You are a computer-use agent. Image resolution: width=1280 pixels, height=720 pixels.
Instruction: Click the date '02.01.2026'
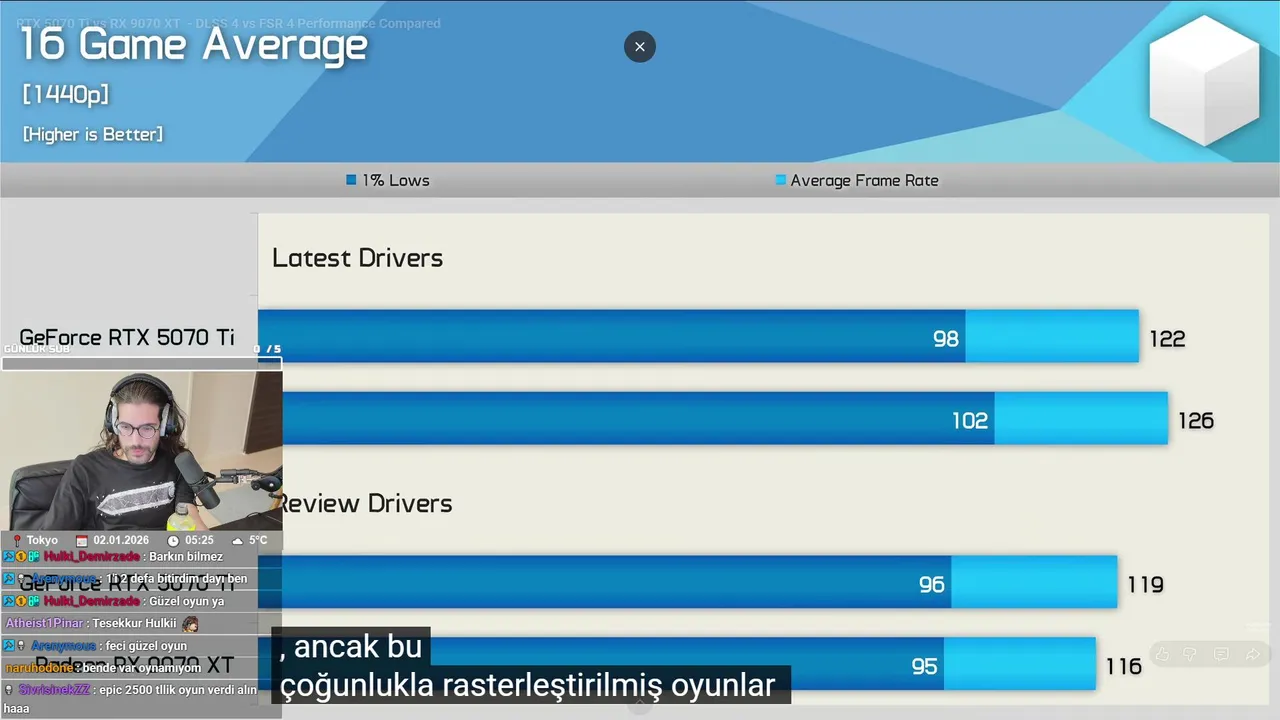click(121, 540)
